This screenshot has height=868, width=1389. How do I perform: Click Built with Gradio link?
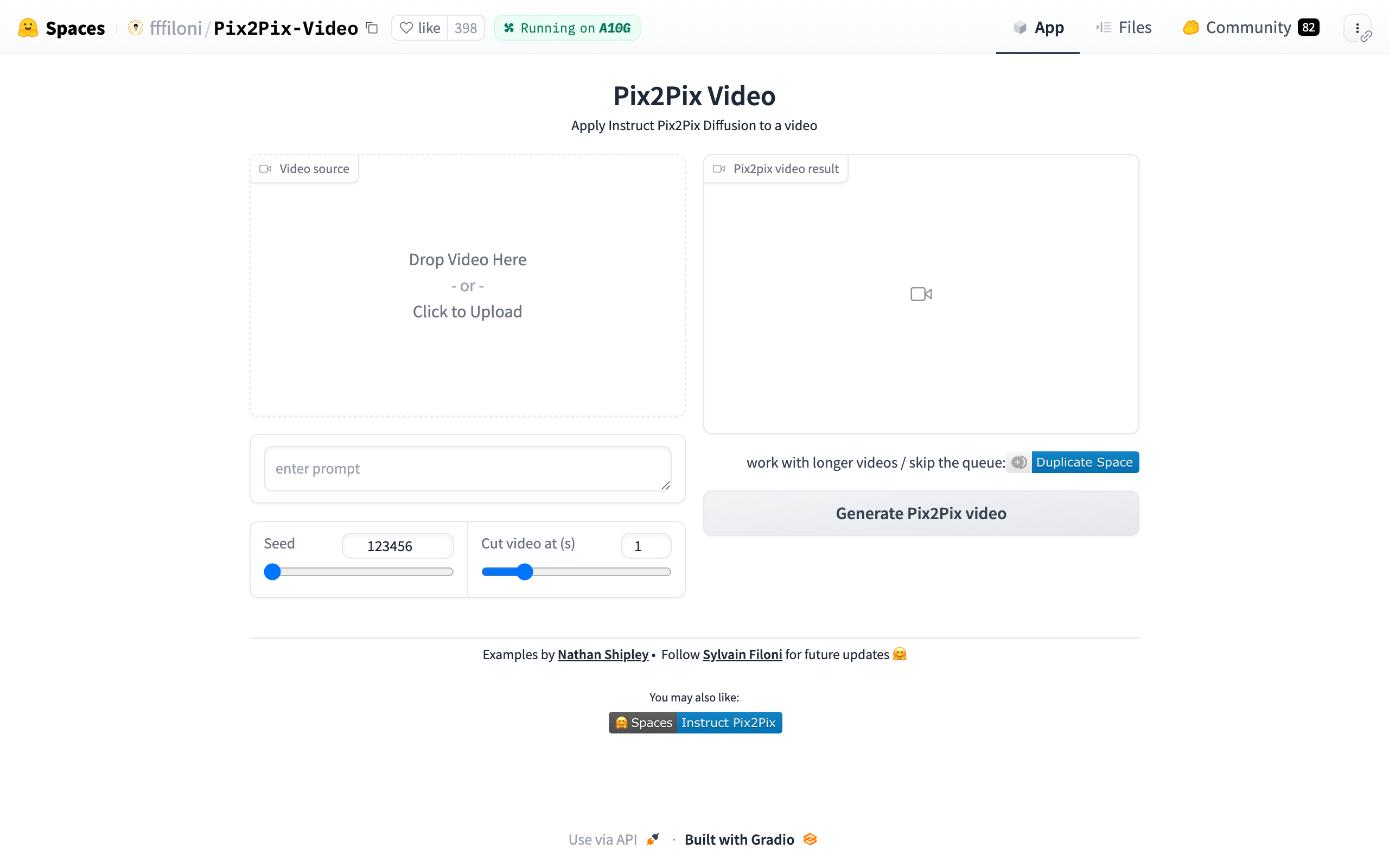740,839
